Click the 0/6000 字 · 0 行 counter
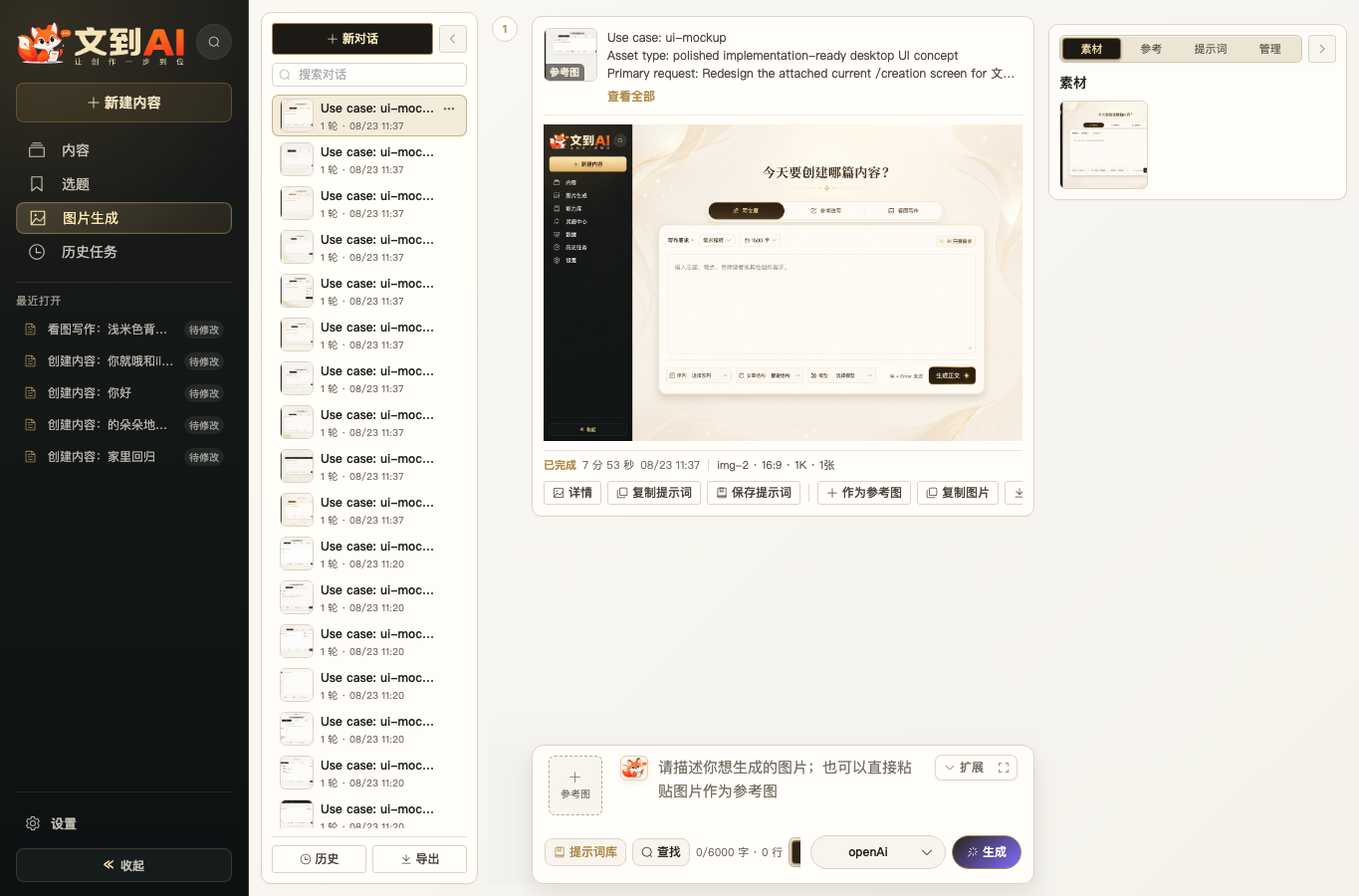Image resolution: width=1359 pixels, height=896 pixels. [x=739, y=852]
